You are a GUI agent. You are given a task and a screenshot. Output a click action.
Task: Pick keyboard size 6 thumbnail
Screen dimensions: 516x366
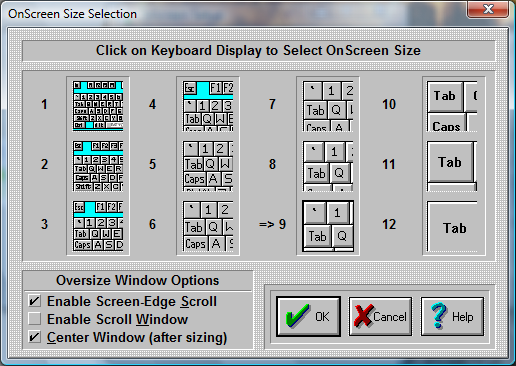208,226
